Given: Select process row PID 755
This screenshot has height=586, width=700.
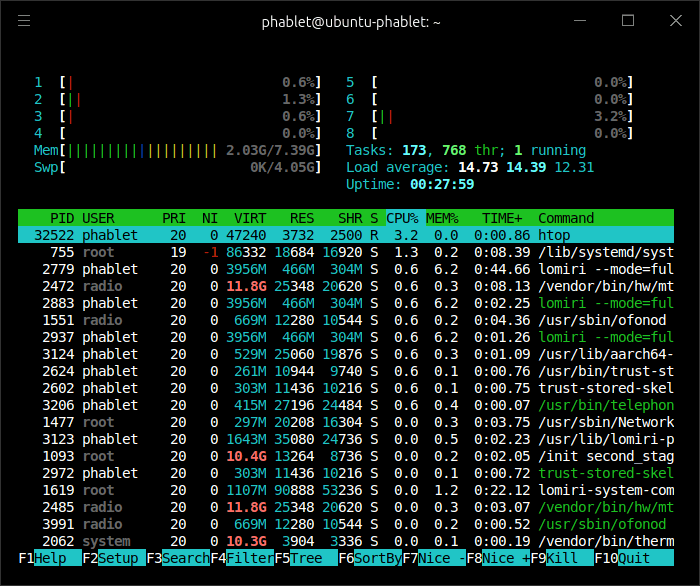Looking at the screenshot, I should (346, 252).
